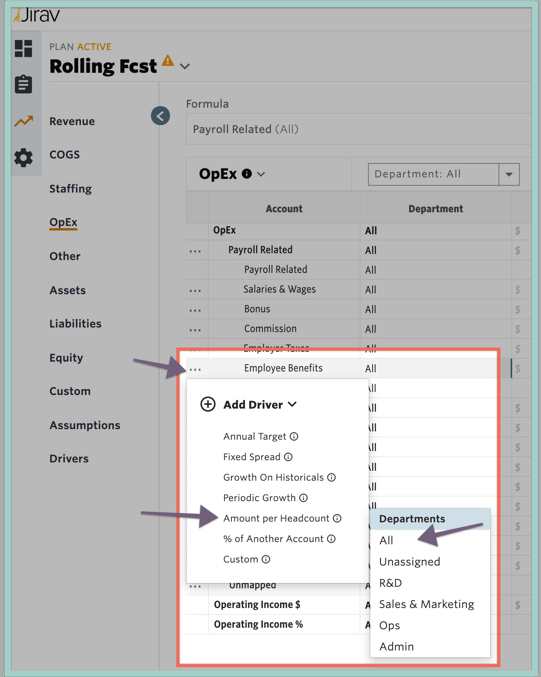Image resolution: width=541 pixels, height=677 pixels.
Task: Collapse the panel with the back arrow circle
Action: [160, 116]
